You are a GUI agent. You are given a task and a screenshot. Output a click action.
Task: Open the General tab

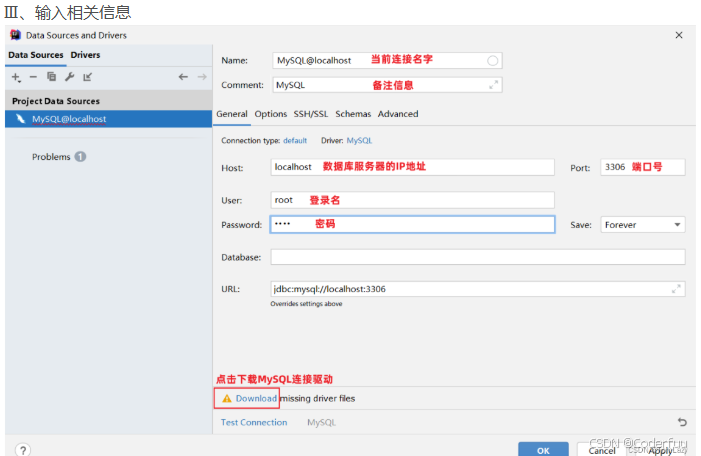[x=232, y=114]
